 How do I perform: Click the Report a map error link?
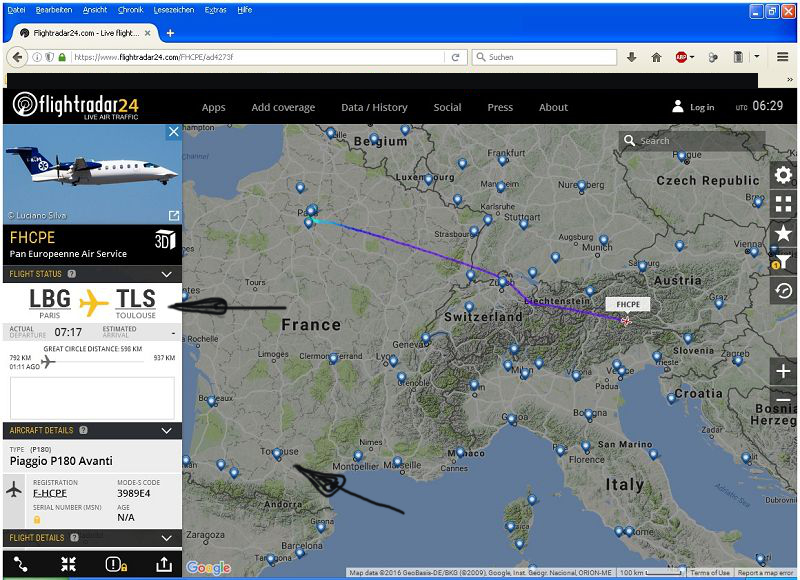(765, 572)
